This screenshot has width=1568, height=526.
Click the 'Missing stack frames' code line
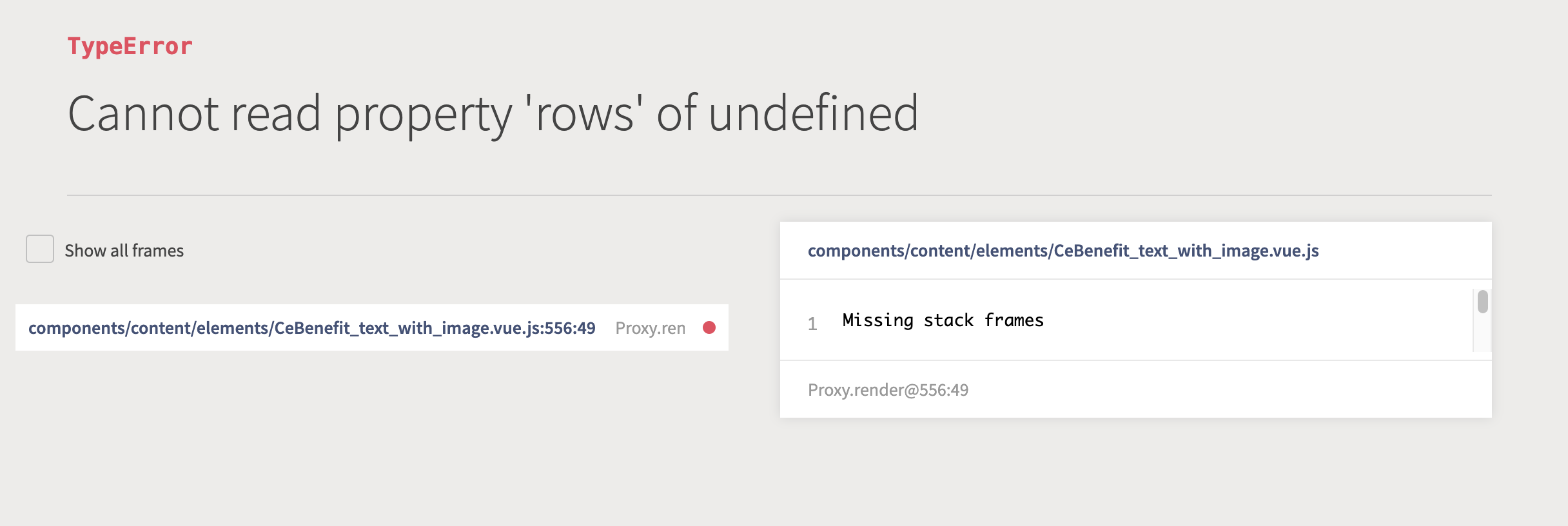(x=943, y=320)
